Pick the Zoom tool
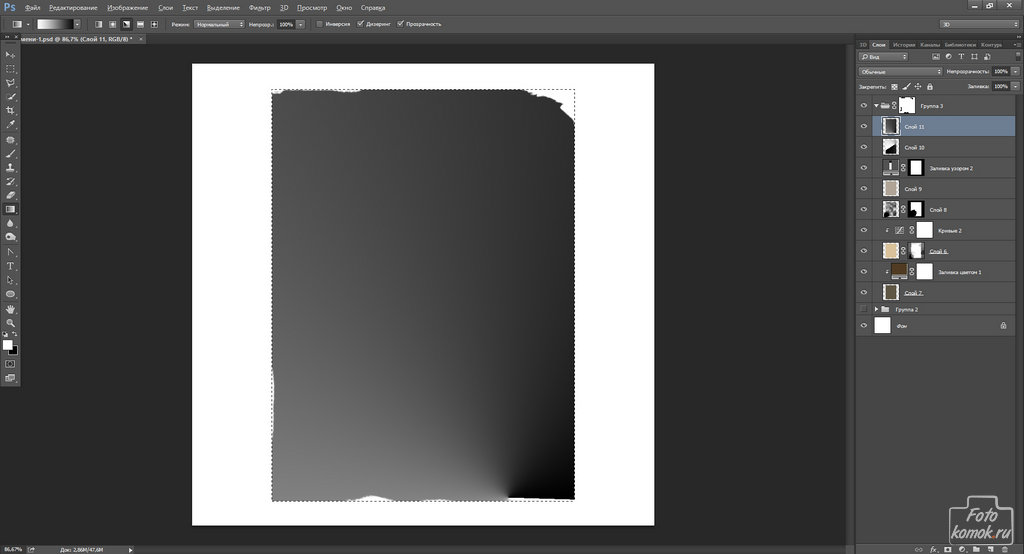The height and width of the screenshot is (554, 1024). click(11, 323)
